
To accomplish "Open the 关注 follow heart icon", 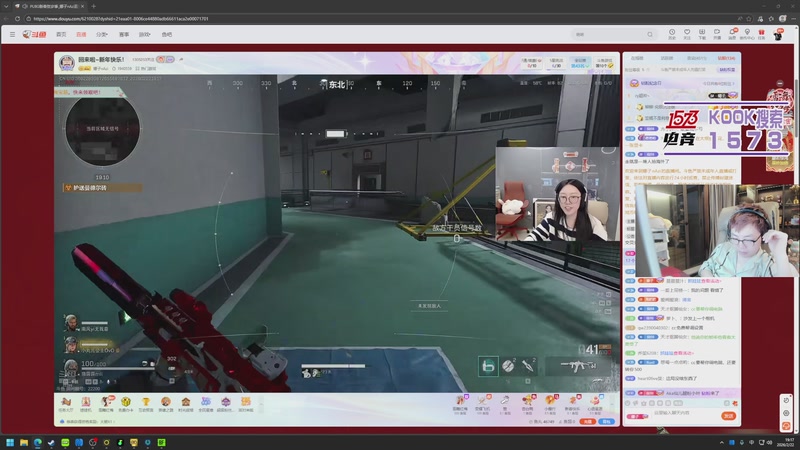I will [687, 34].
